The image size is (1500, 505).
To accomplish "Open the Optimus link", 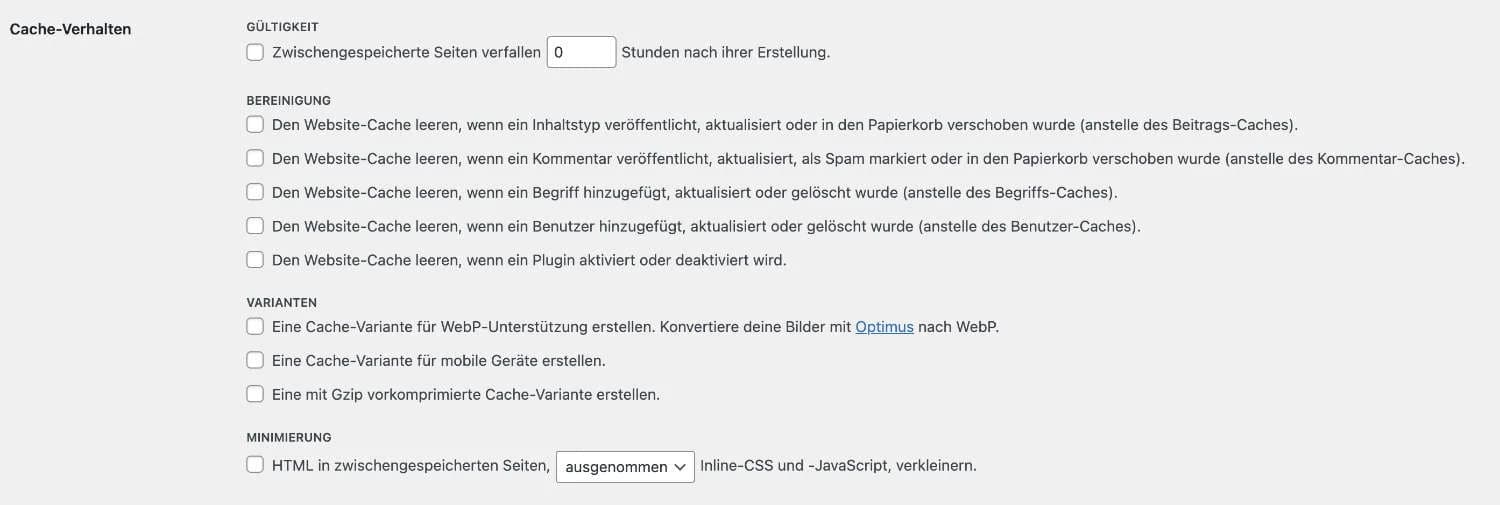I will [884, 326].
